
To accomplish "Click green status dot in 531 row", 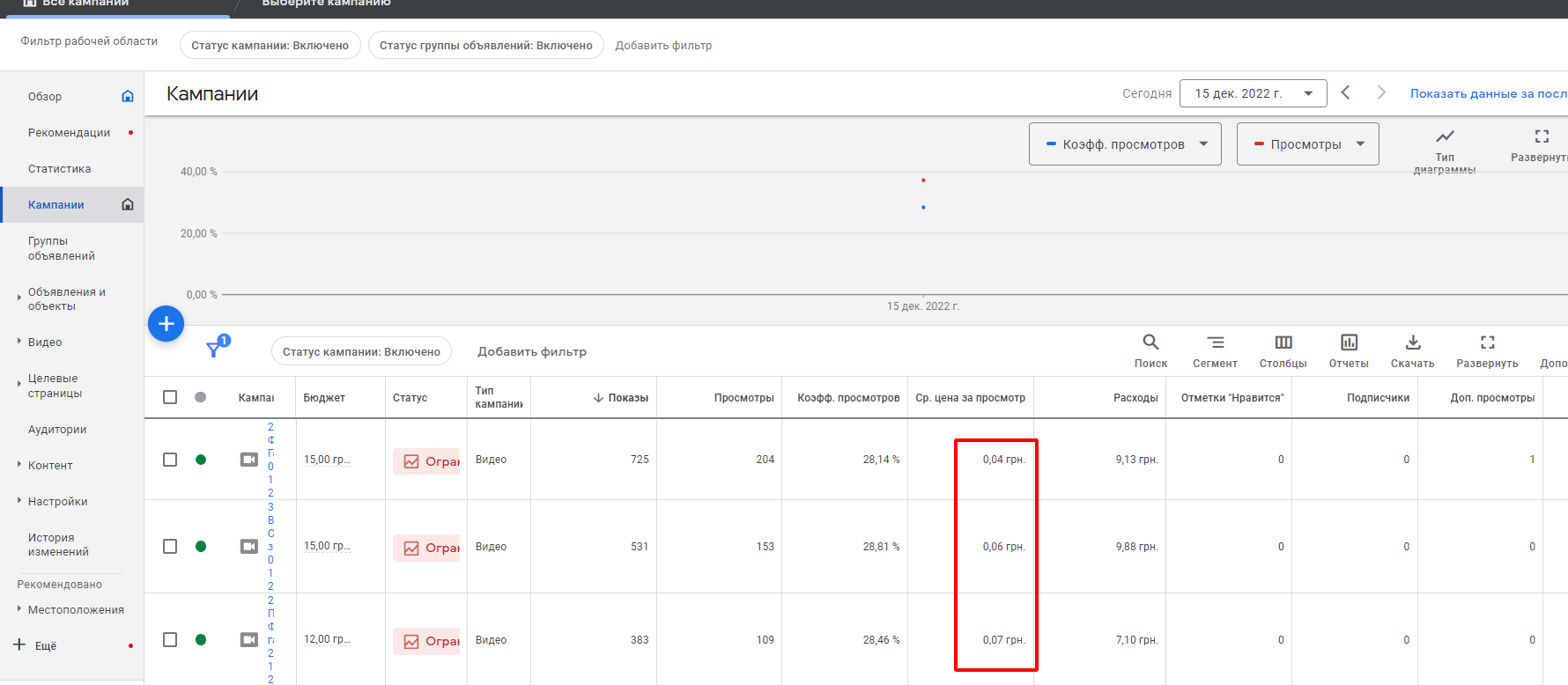I will (201, 547).
